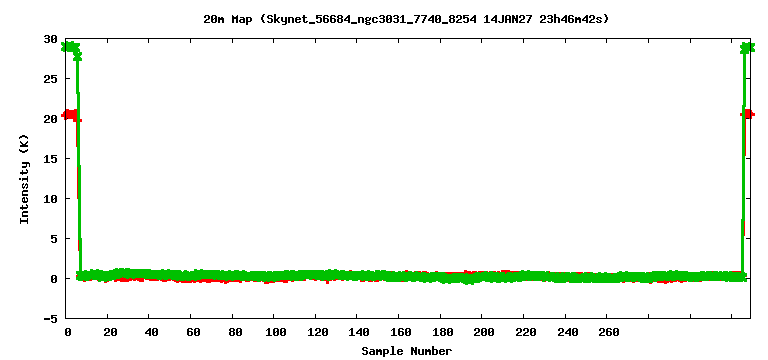Screen dimensions: 768x360
Task: Click the y-axis tick label 30
Action: tap(52, 39)
